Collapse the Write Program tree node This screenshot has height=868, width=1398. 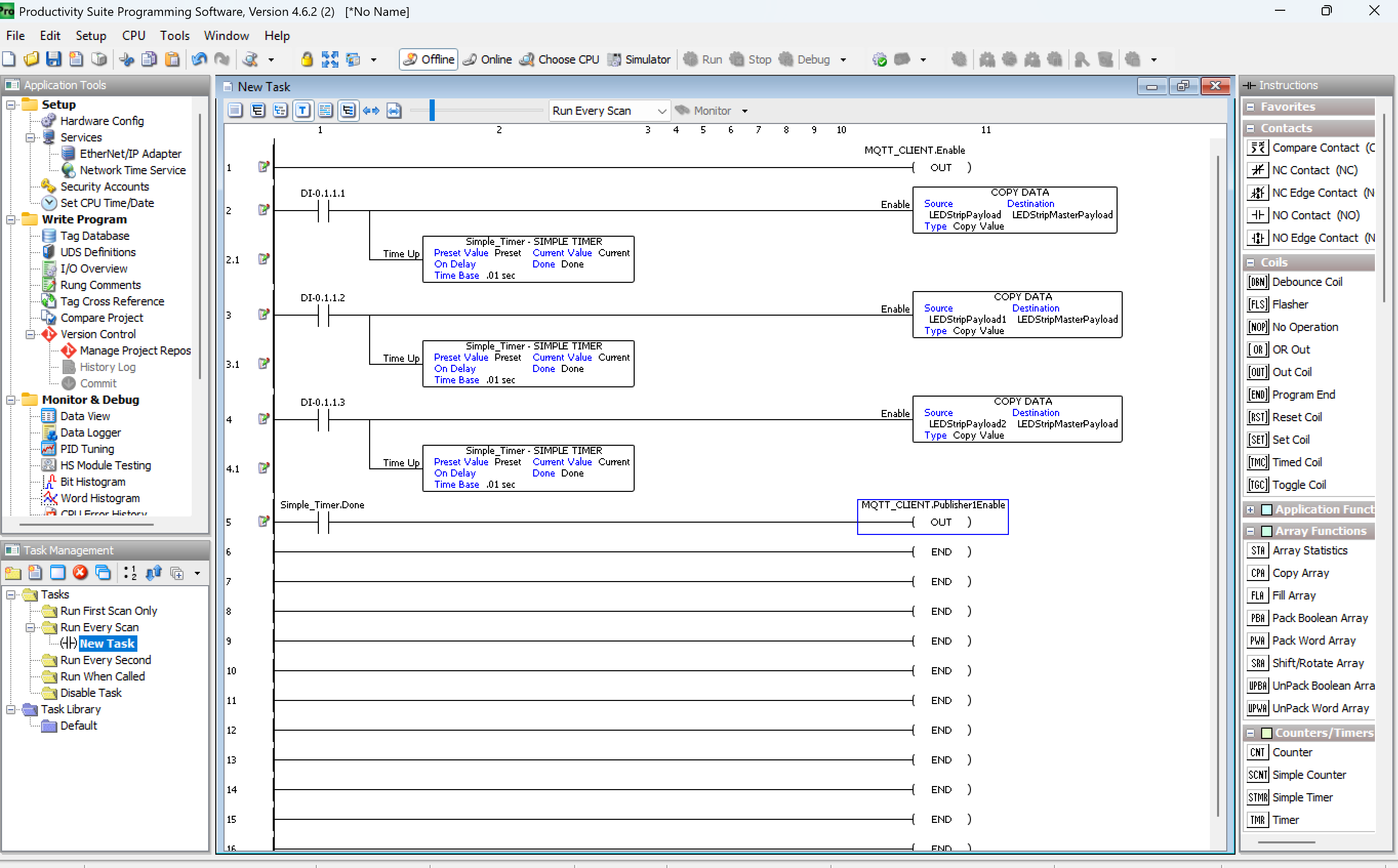(x=10, y=220)
